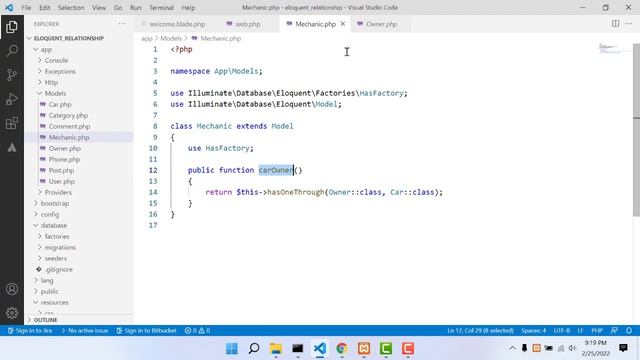Open Owner.php in the explorer tree
This screenshot has height=360, width=640.
(x=64, y=148)
